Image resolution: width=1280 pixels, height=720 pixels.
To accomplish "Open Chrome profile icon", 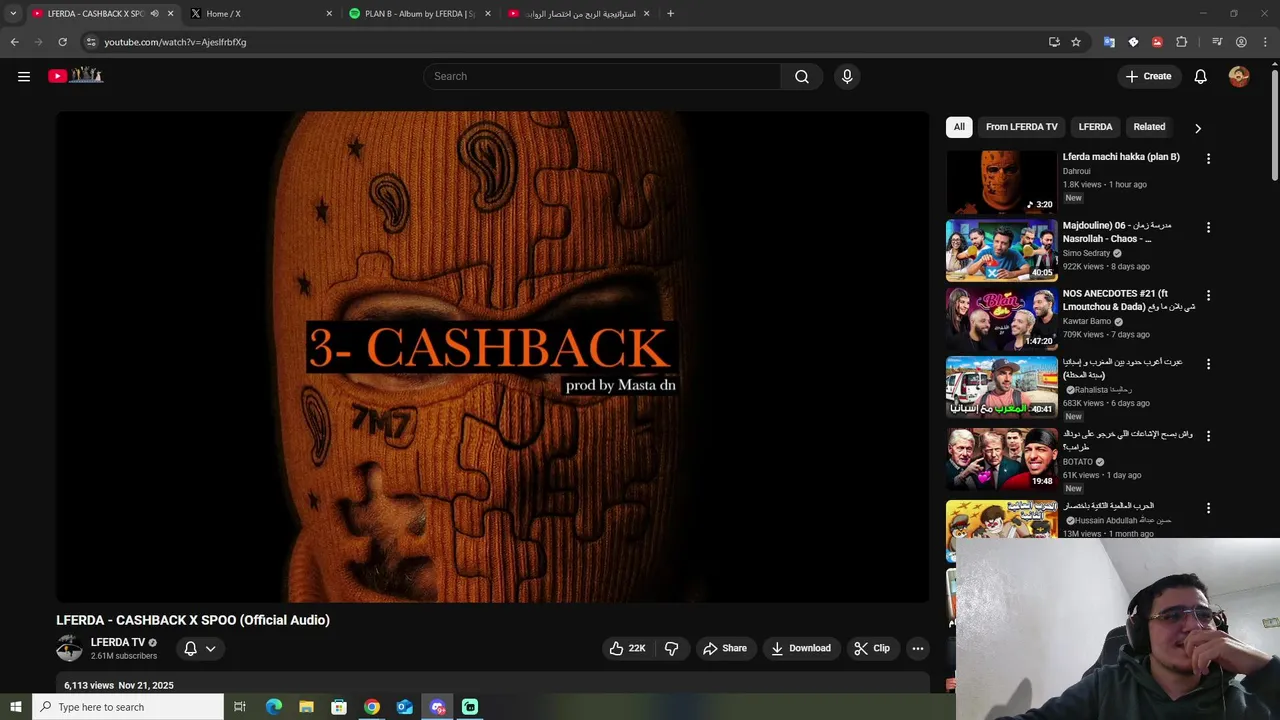I will pyautogui.click(x=1241, y=42).
